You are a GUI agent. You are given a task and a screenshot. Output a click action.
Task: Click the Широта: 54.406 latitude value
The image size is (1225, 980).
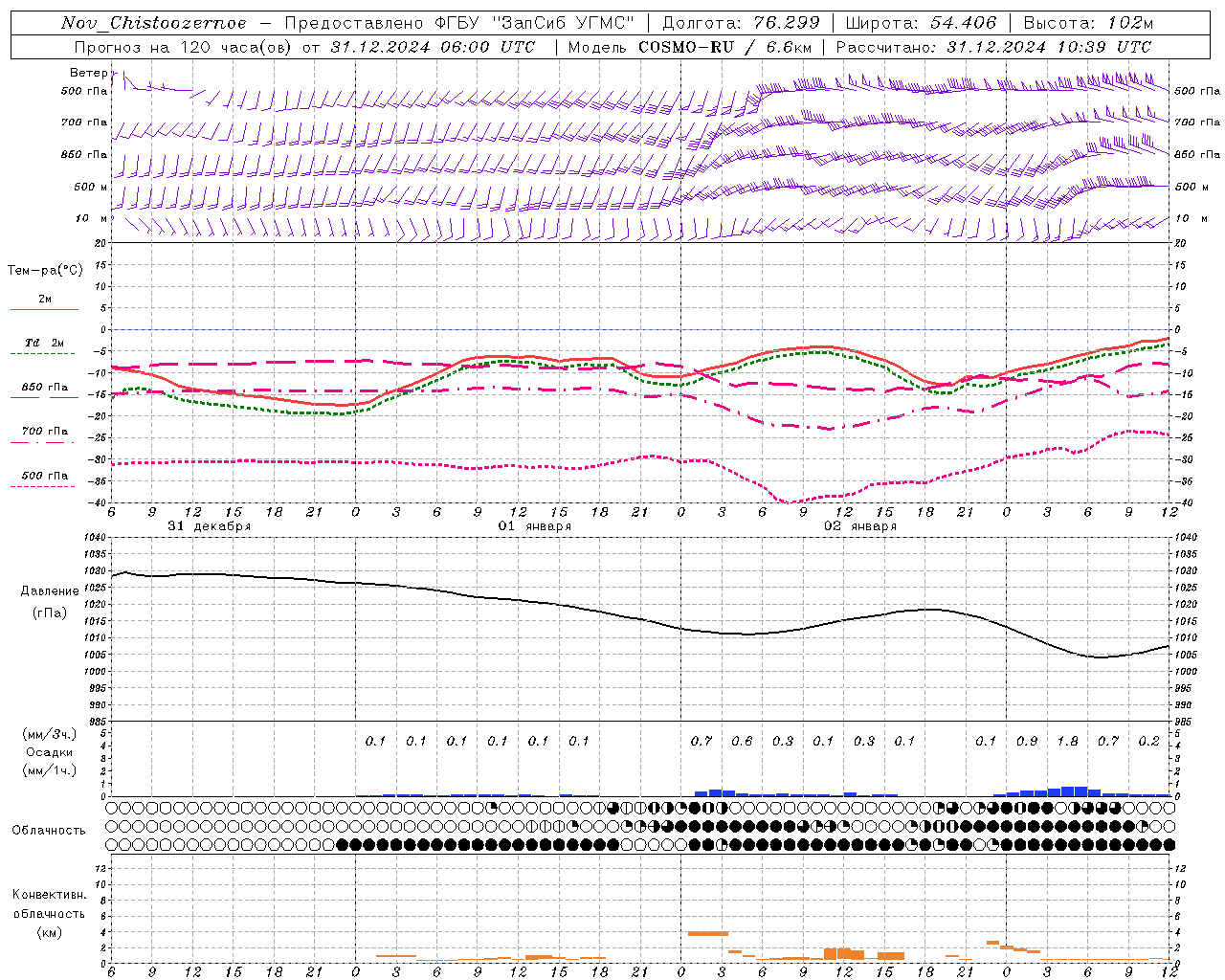point(921,23)
